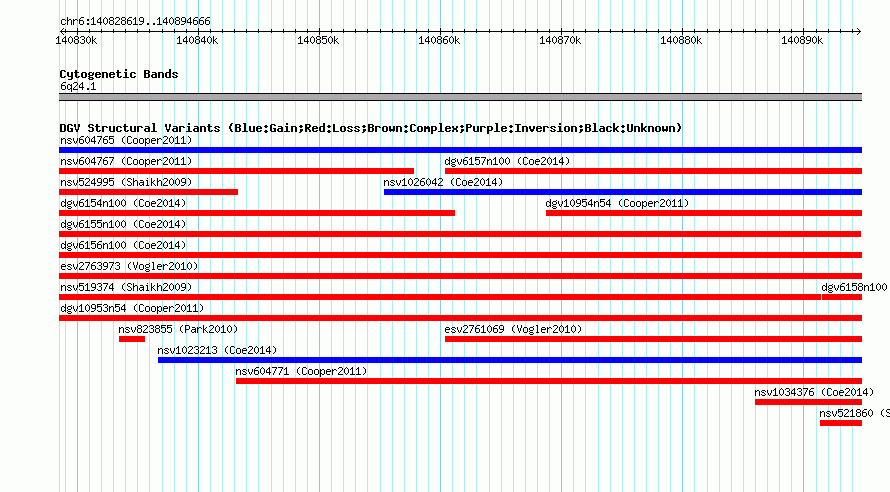Click the nsv823855 short red bar
Viewport: 890px width, 492px height.
tap(132, 339)
